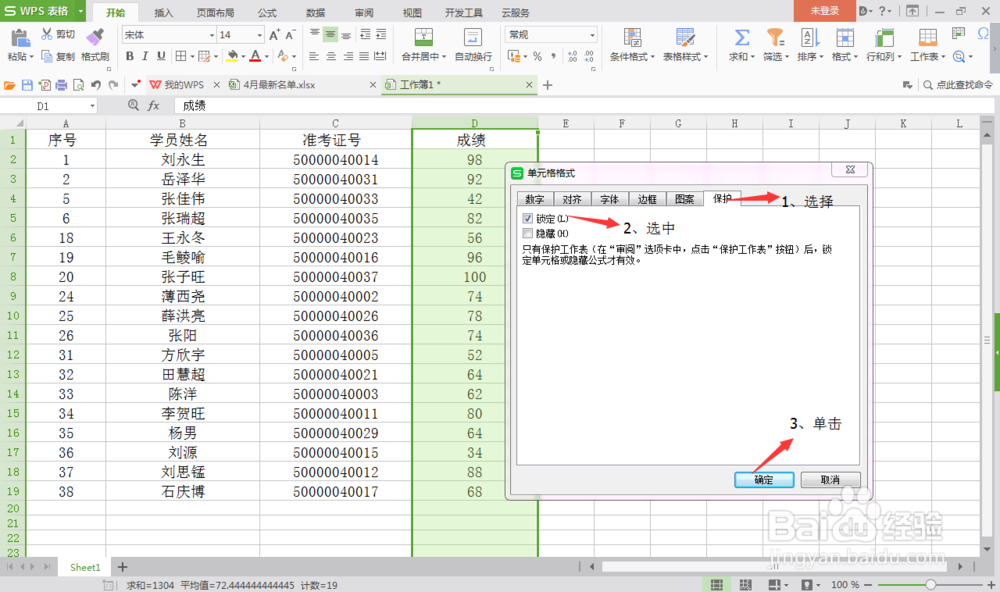Click cell containing 50000040031

coord(335,179)
